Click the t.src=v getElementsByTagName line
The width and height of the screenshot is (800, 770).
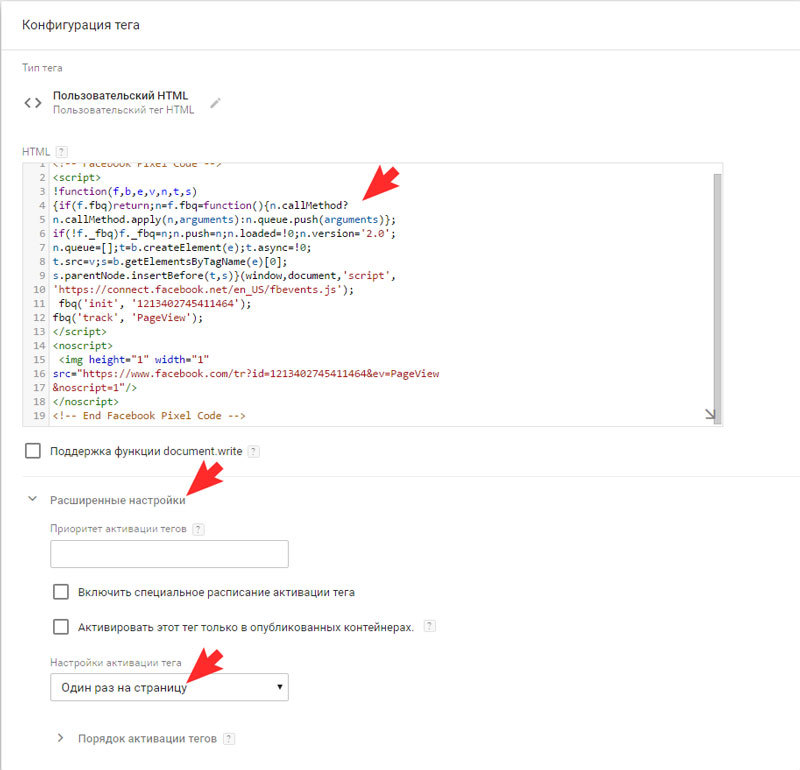pyautogui.click(x=170, y=261)
